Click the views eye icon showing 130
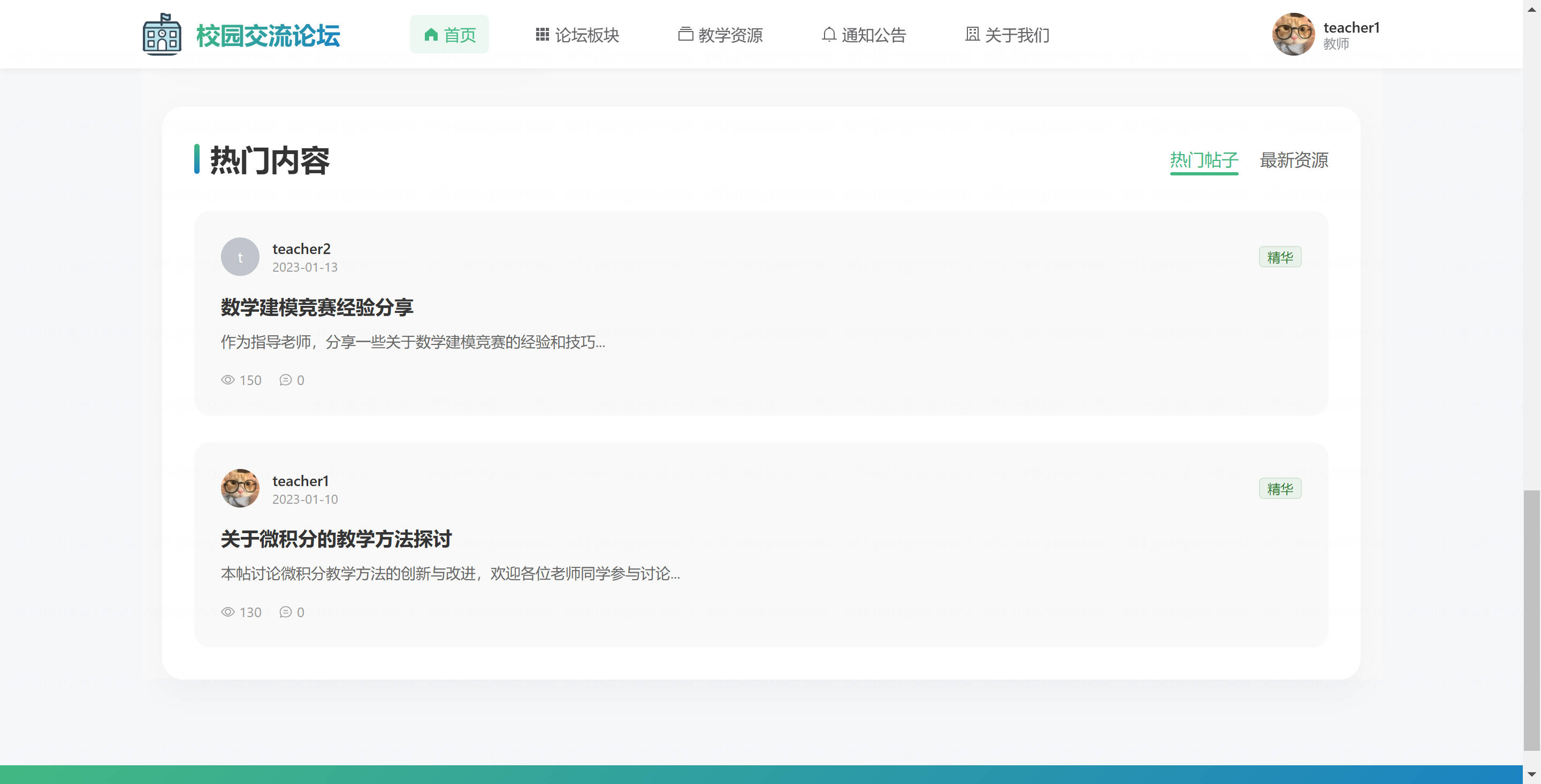This screenshot has width=1541, height=784. click(228, 612)
